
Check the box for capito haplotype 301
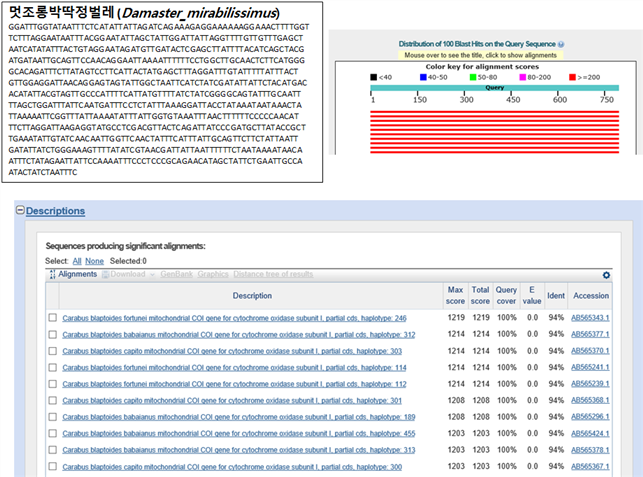(52, 400)
